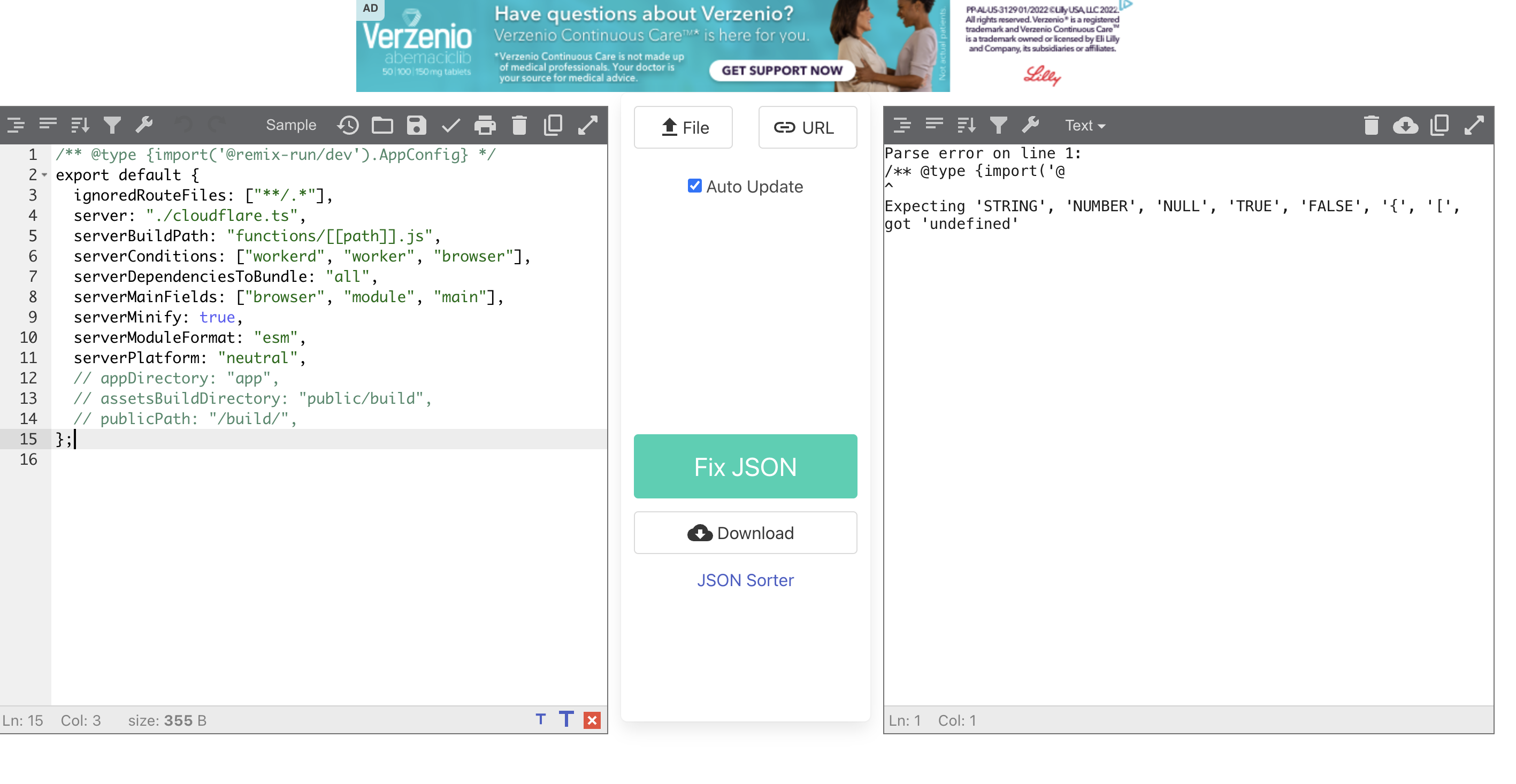The image size is (1516, 784).
Task: Open the Text output mode dropdown
Action: tap(1083, 125)
